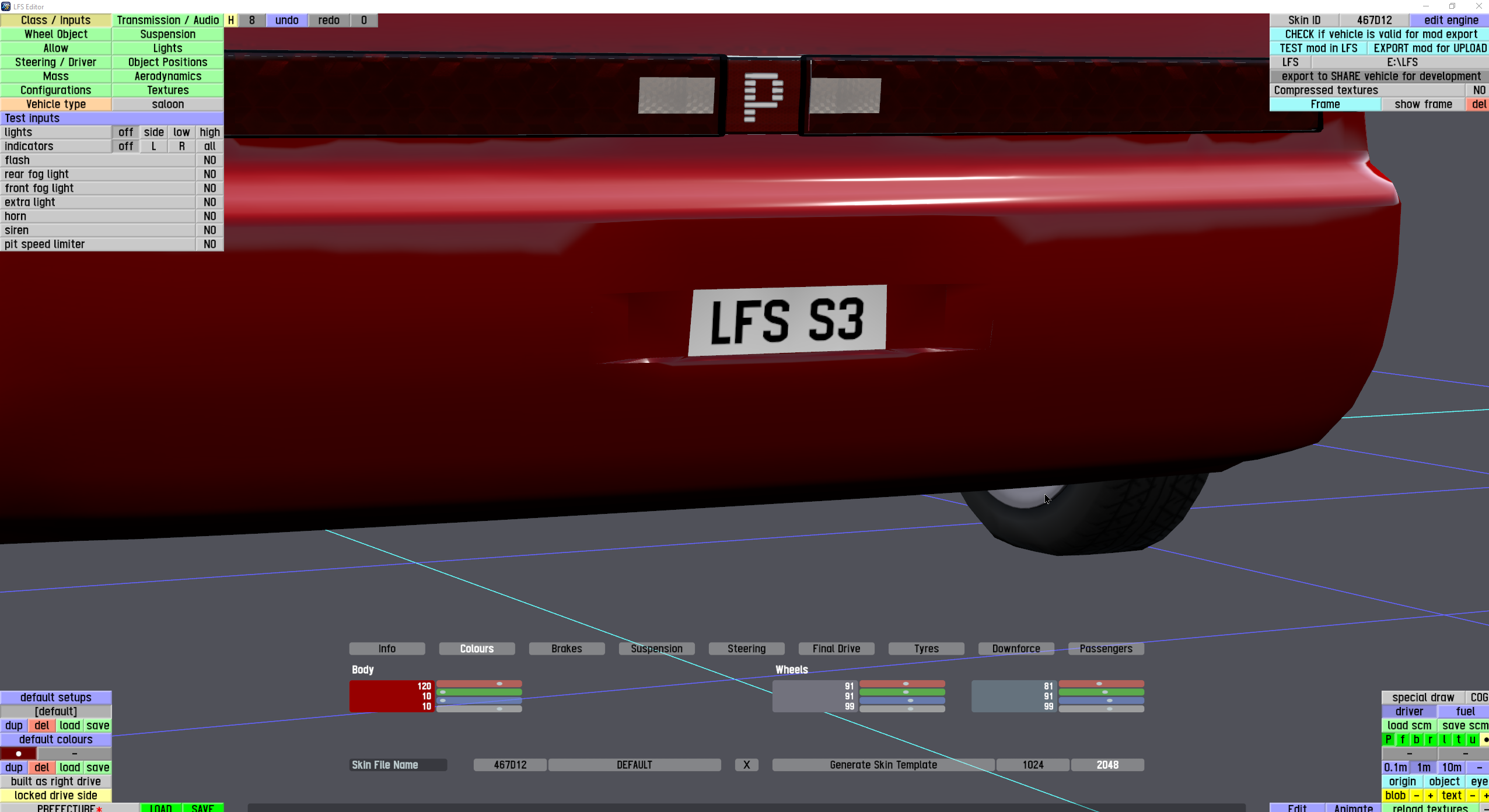
Task: Select the front view 'f' button
Action: 1403,740
